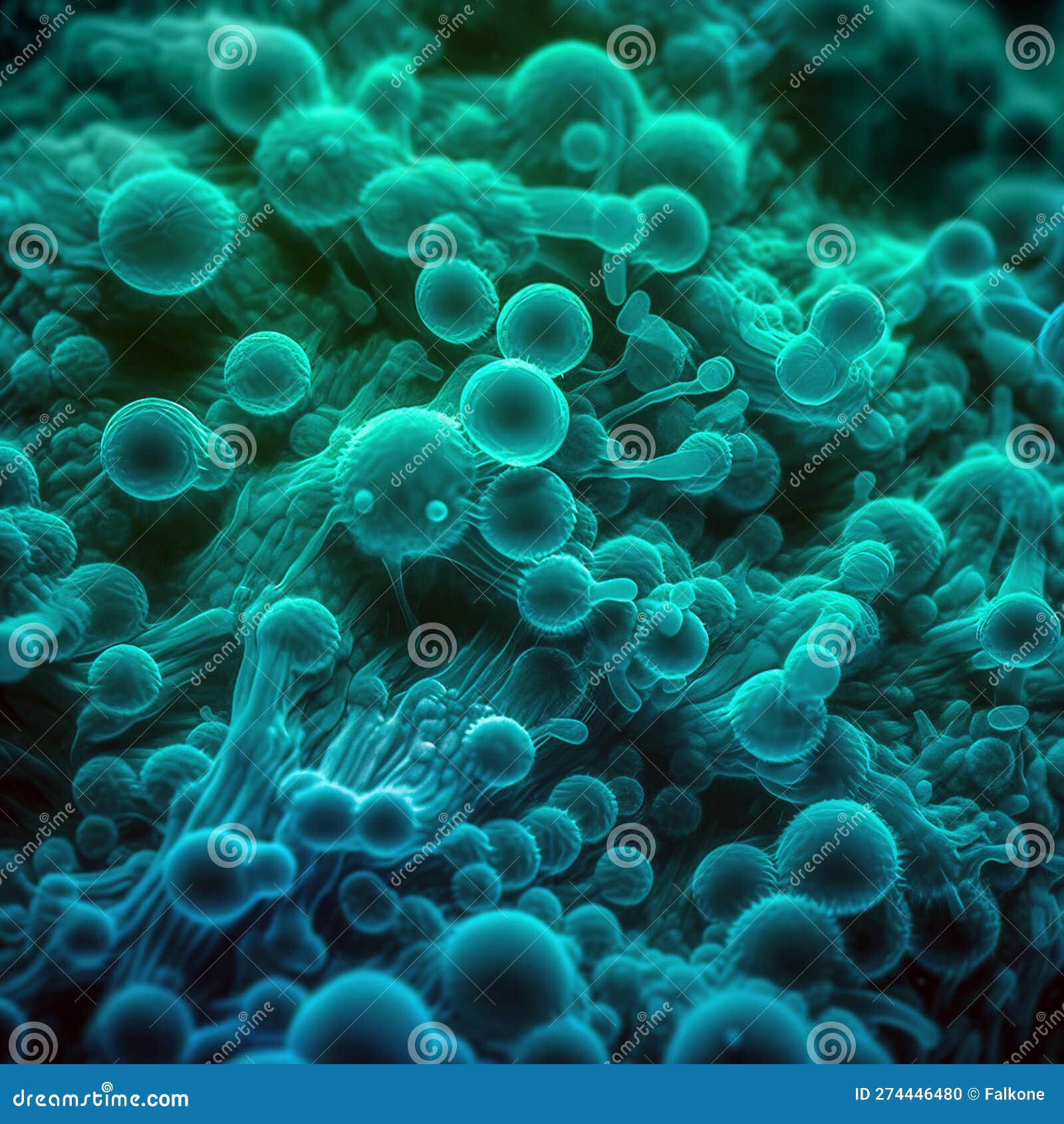Expand the blue footer bar at the bottom
Image resolution: width=1064 pixels, height=1124 pixels.
(532, 1098)
